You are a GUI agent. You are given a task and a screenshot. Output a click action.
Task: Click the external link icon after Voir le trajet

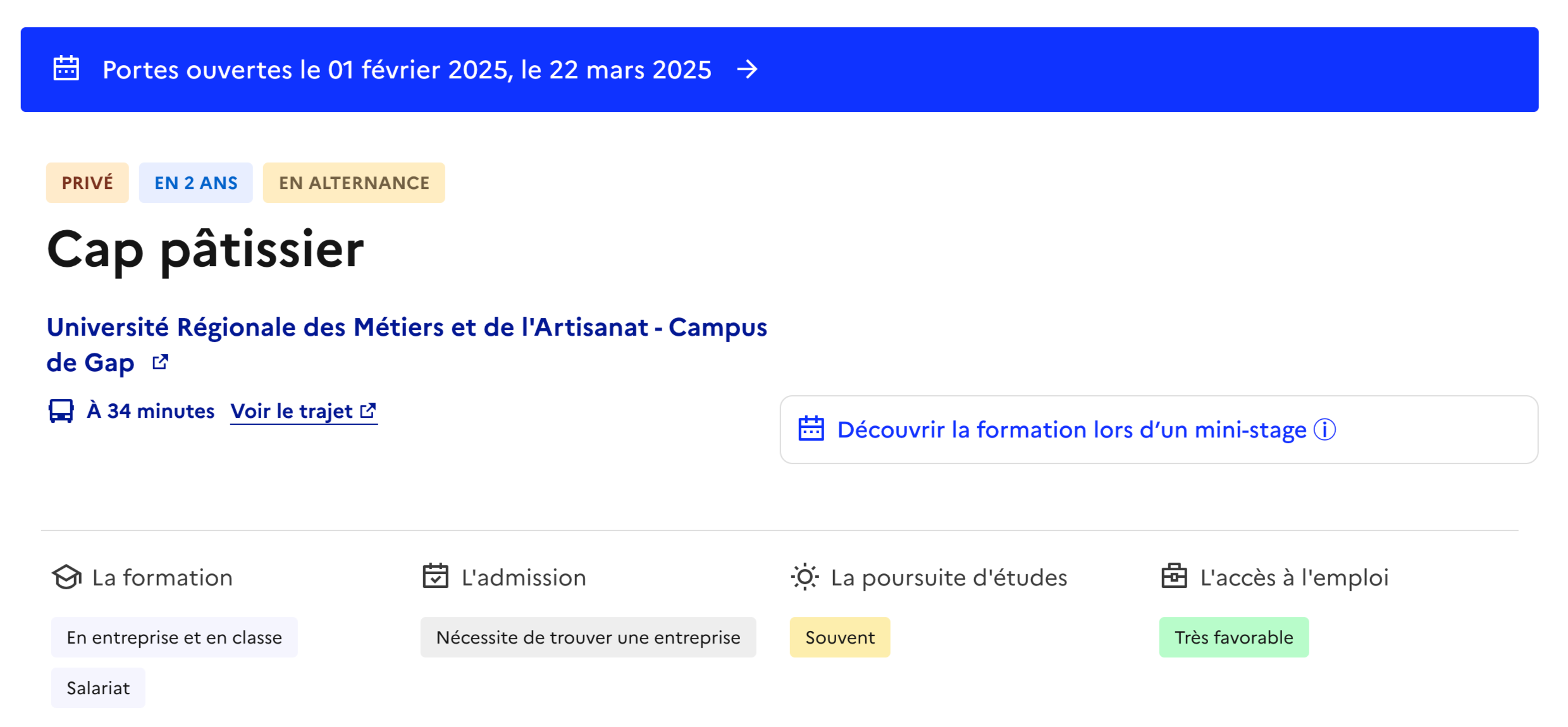367,409
